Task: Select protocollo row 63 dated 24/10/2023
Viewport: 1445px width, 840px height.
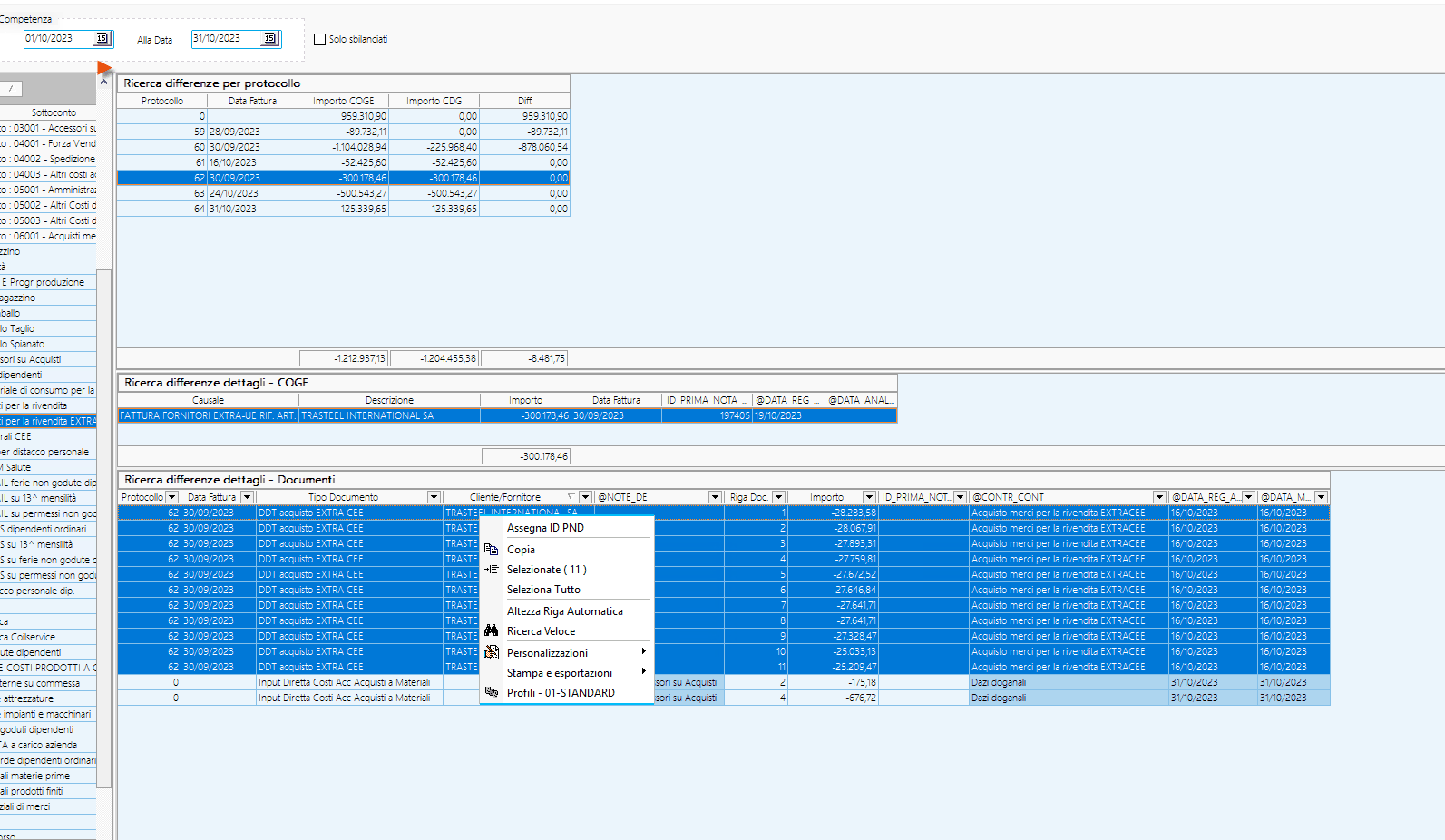Action: point(344,193)
